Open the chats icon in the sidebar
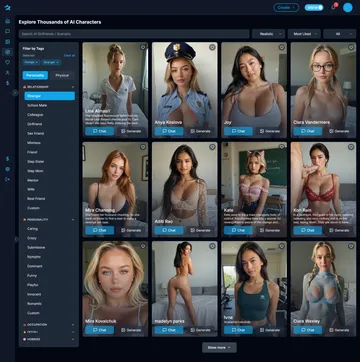 [7, 31]
